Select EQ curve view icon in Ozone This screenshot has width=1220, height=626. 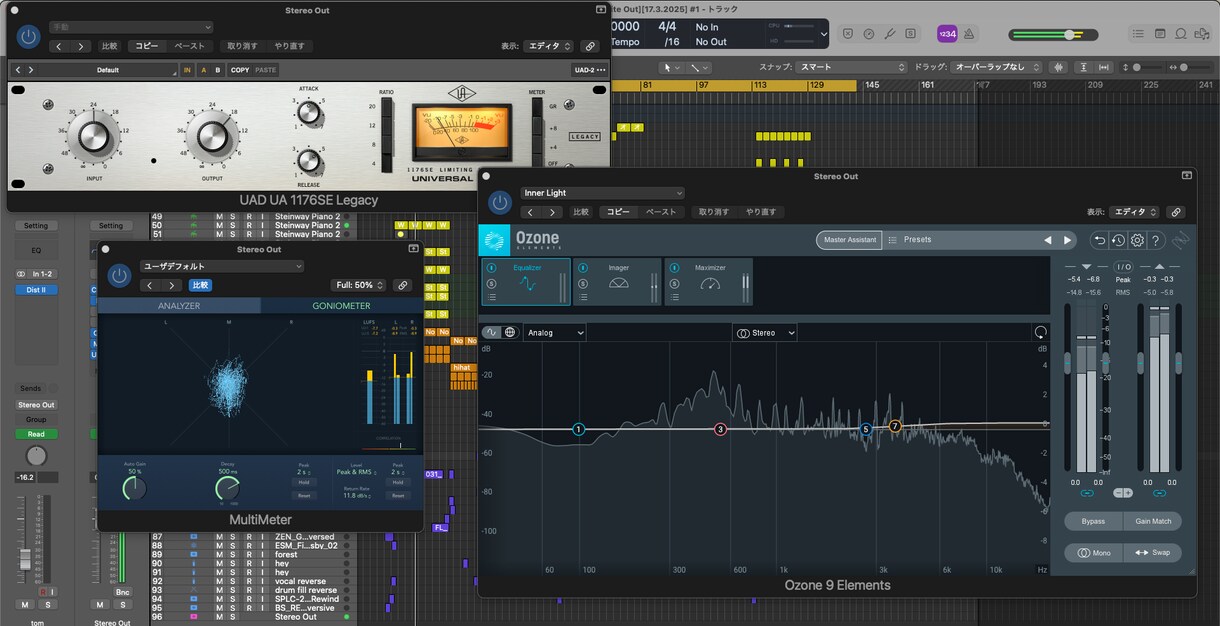tap(492, 332)
